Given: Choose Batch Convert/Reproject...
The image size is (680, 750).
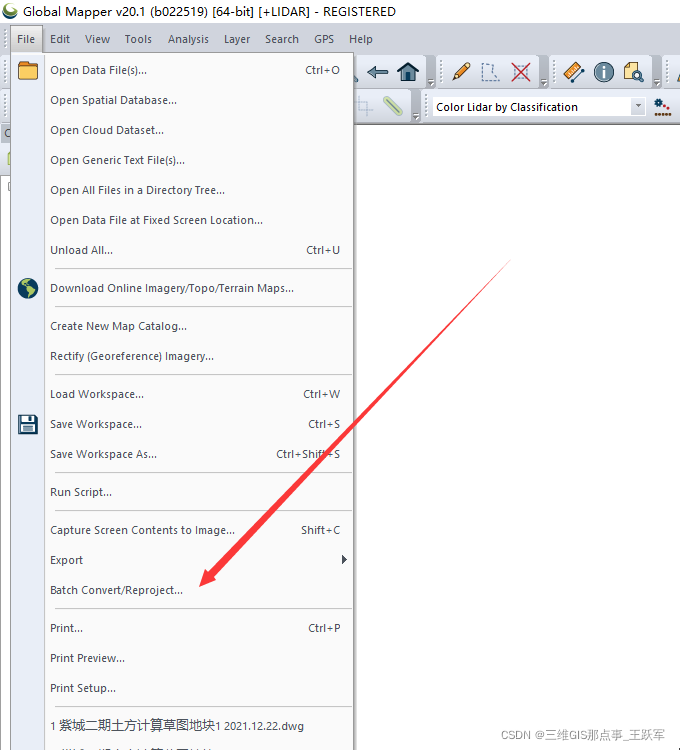Looking at the screenshot, I should tap(198, 590).
